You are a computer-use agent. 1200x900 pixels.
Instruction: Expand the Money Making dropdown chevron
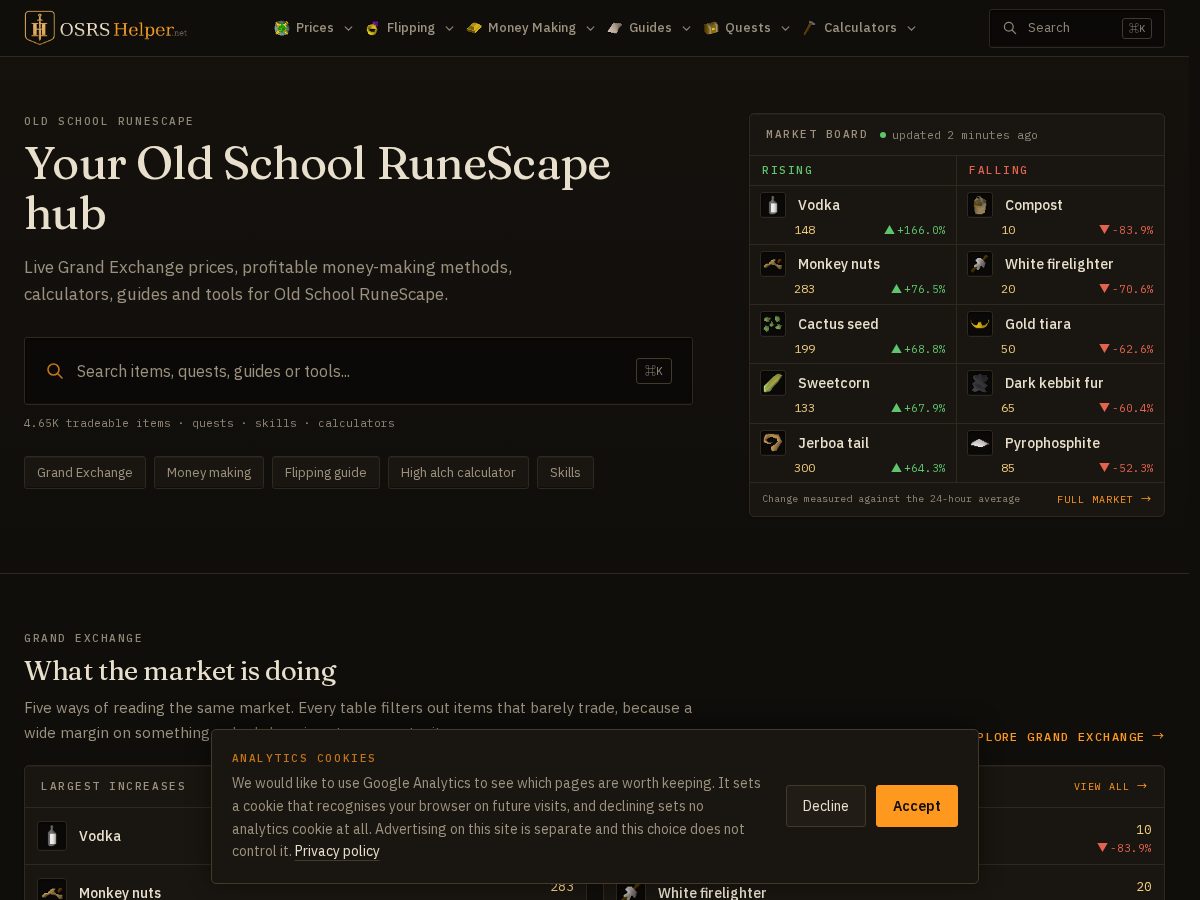(x=590, y=28)
